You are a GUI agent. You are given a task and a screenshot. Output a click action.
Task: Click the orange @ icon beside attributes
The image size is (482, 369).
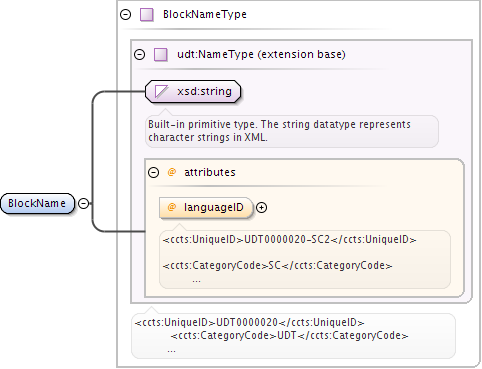click(x=172, y=172)
